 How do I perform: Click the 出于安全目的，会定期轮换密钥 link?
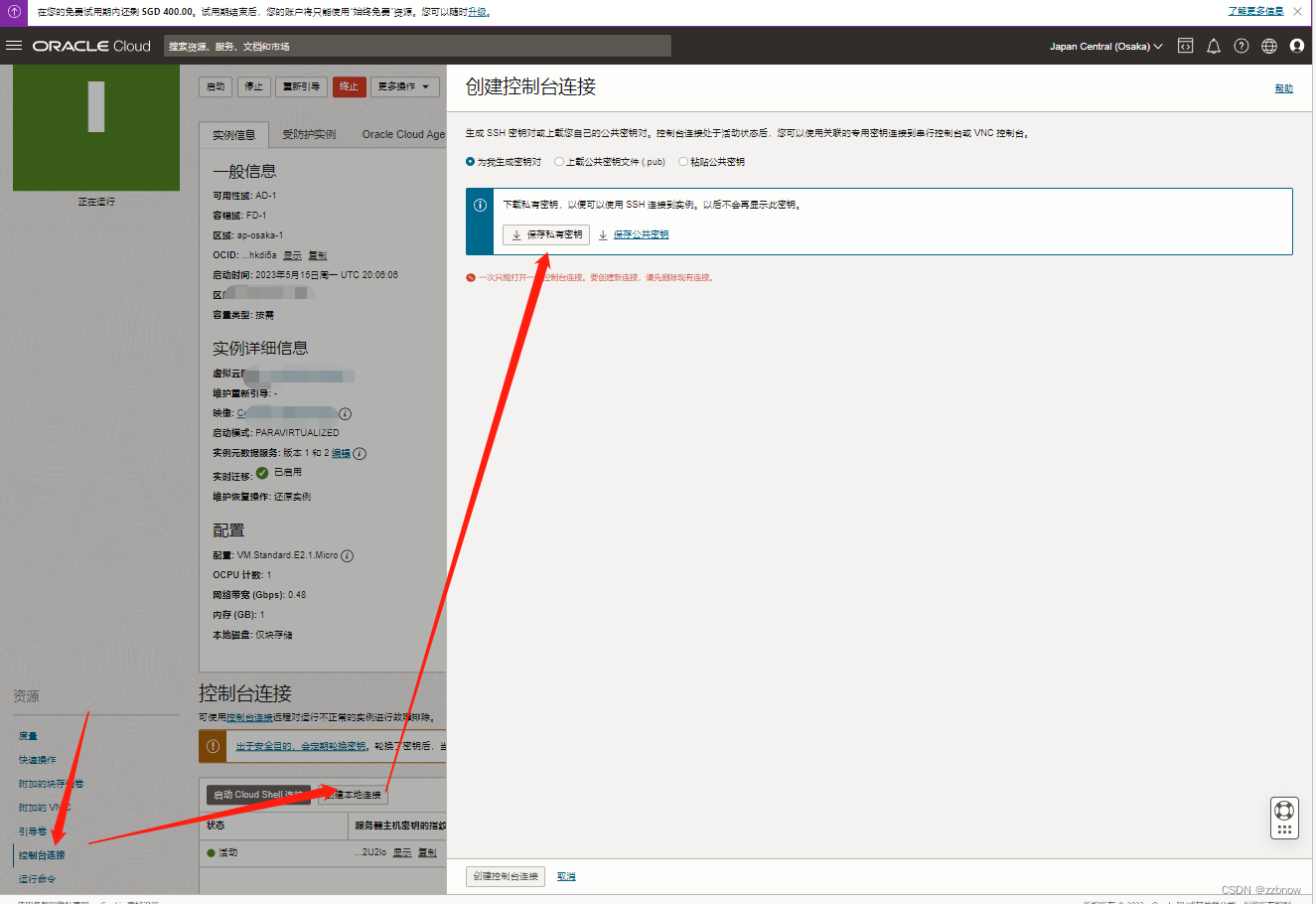(x=302, y=746)
